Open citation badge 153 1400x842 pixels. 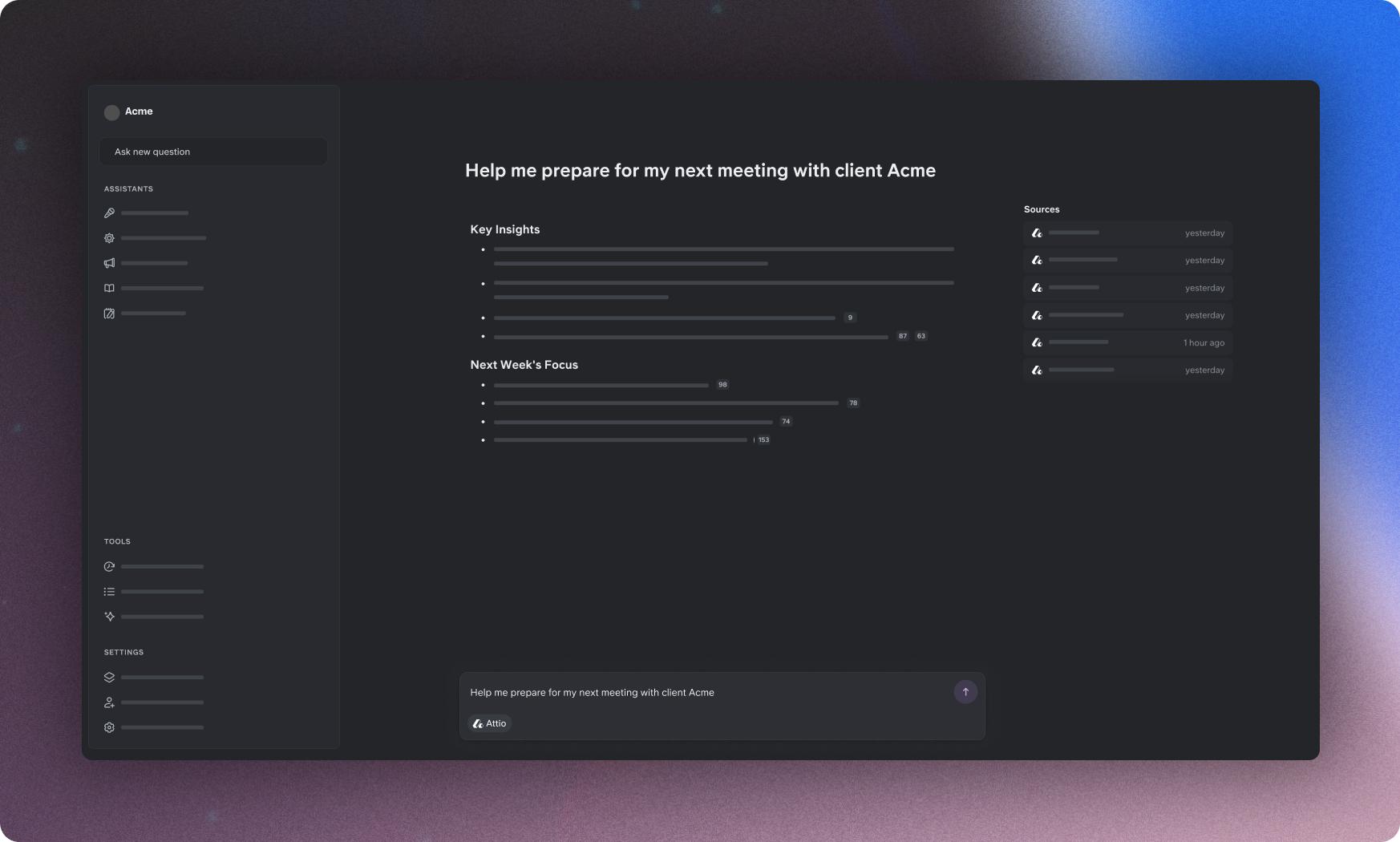point(763,439)
